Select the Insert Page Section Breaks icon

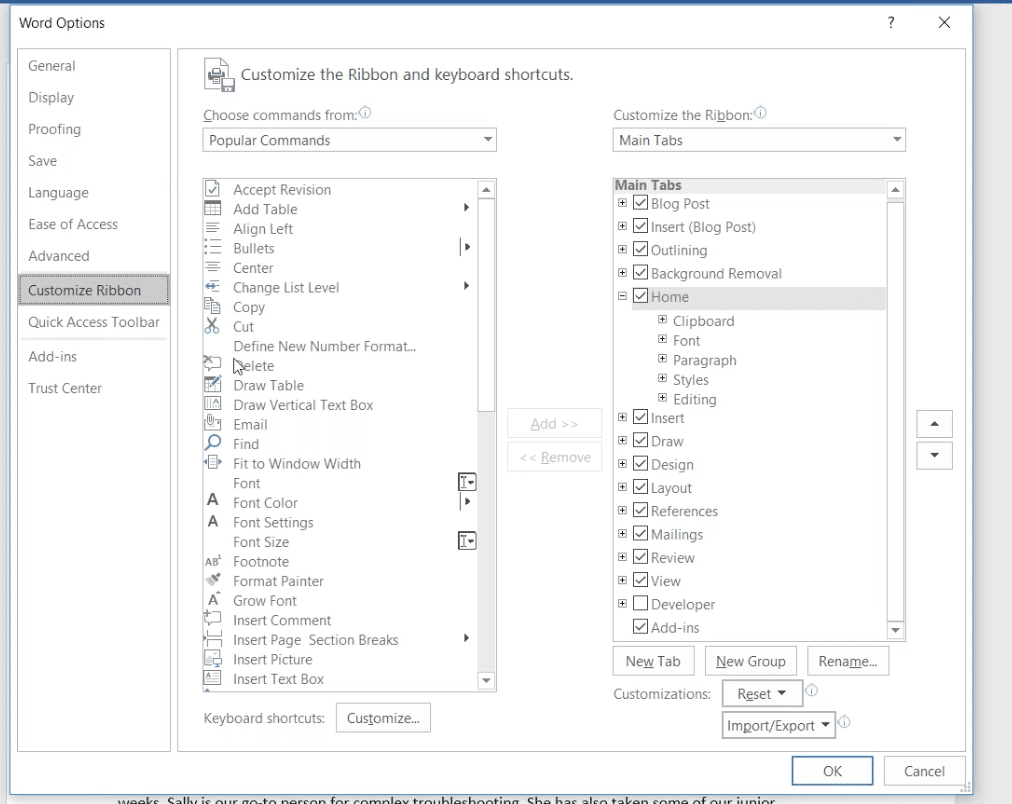coord(212,639)
